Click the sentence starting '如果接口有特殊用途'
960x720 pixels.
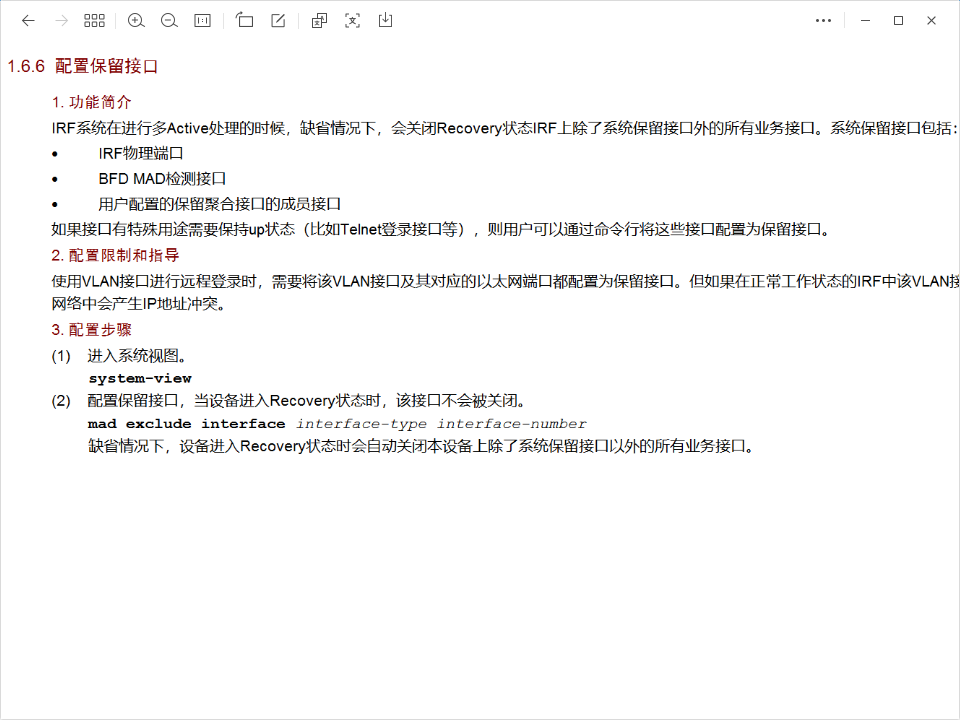pos(441,230)
